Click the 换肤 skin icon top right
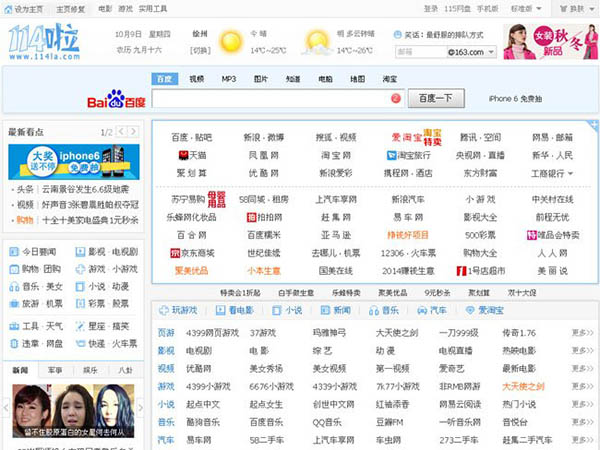Viewport: 600px width, 450px height. pos(563,9)
